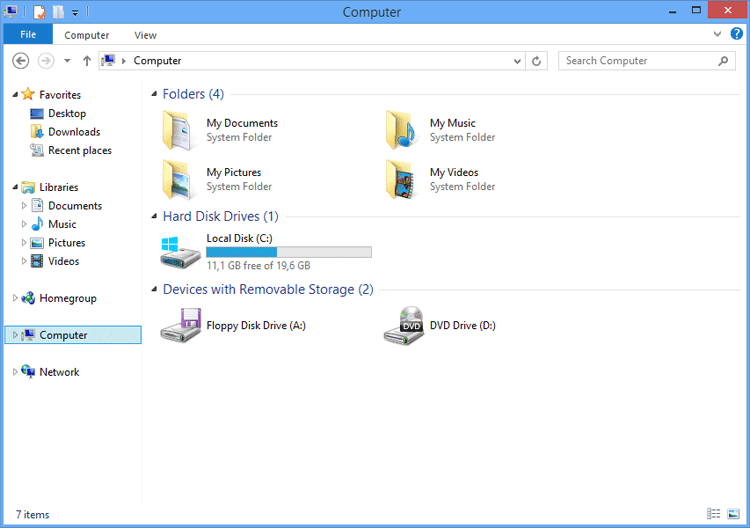Open the File menu tab
The image size is (750, 528).
pos(28,35)
